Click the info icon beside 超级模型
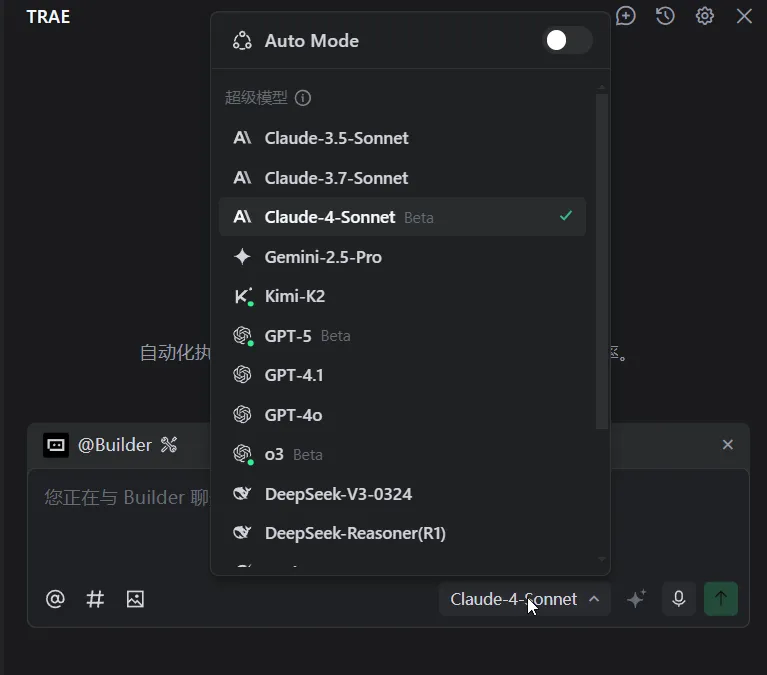Image resolution: width=767 pixels, height=675 pixels. click(303, 98)
